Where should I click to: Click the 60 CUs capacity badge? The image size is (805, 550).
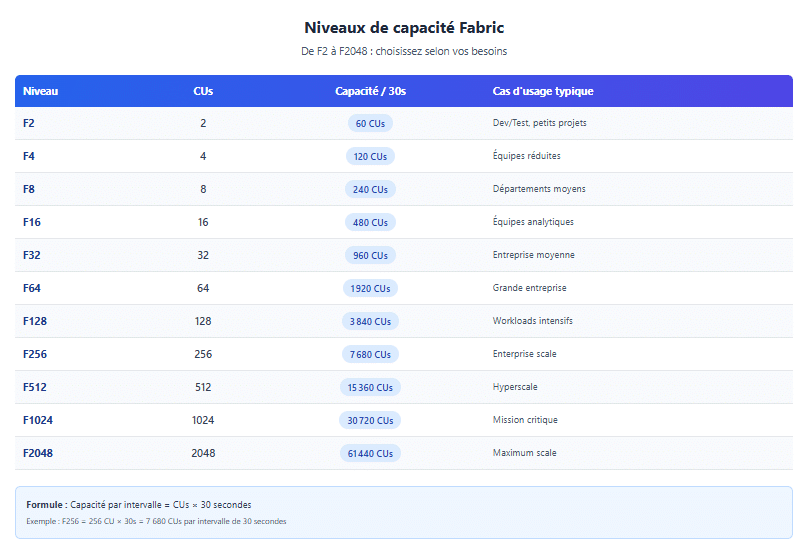(370, 124)
